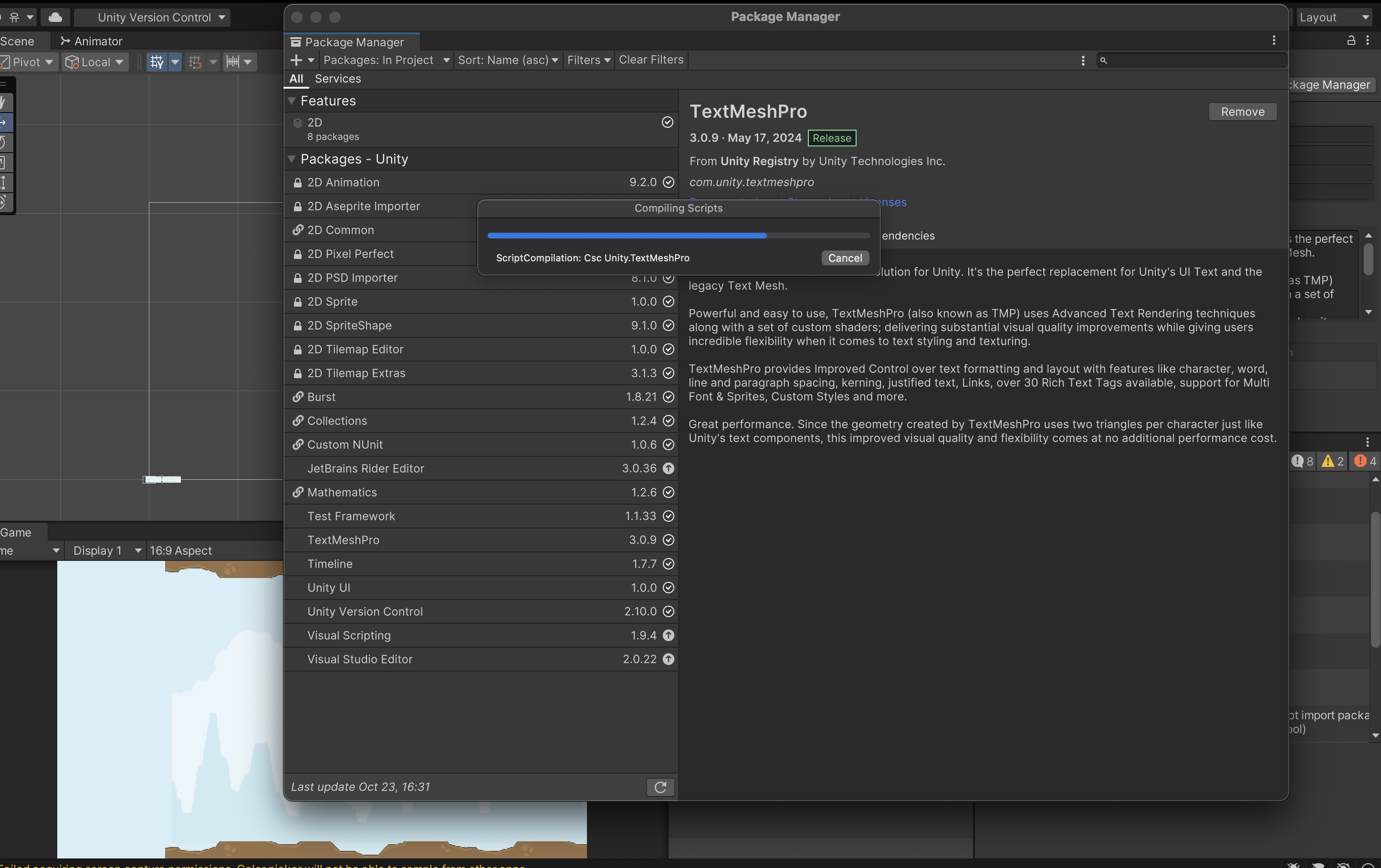Click the lock icon beside 2D Tilemap Extras
Screen dimensions: 1381x868
tap(298, 373)
